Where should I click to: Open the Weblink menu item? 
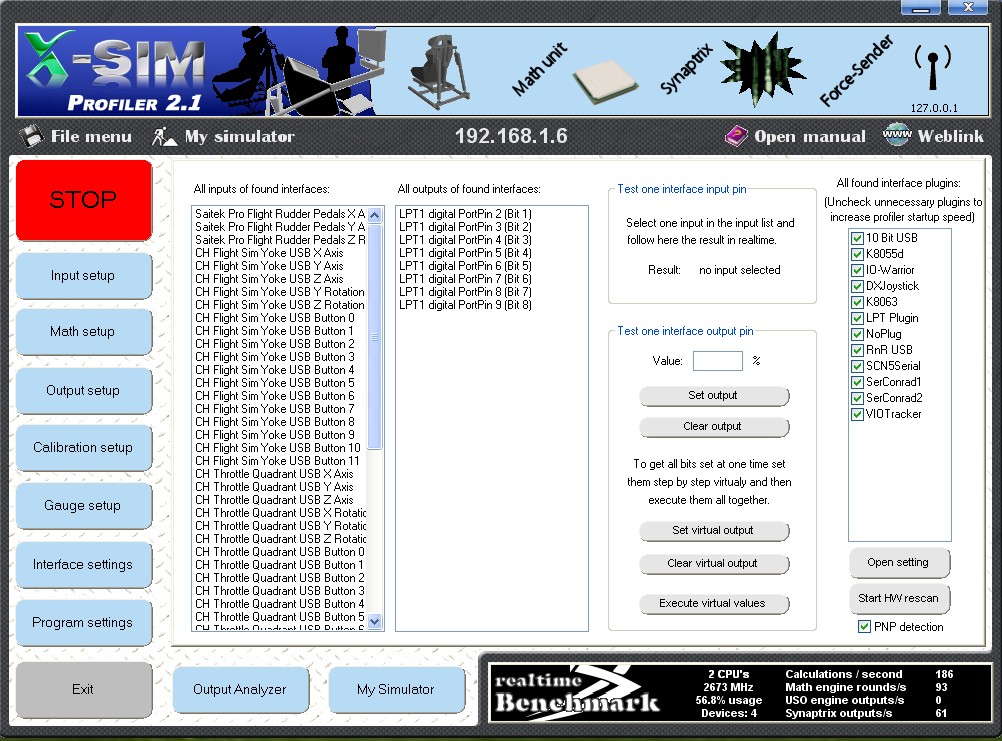pos(950,136)
